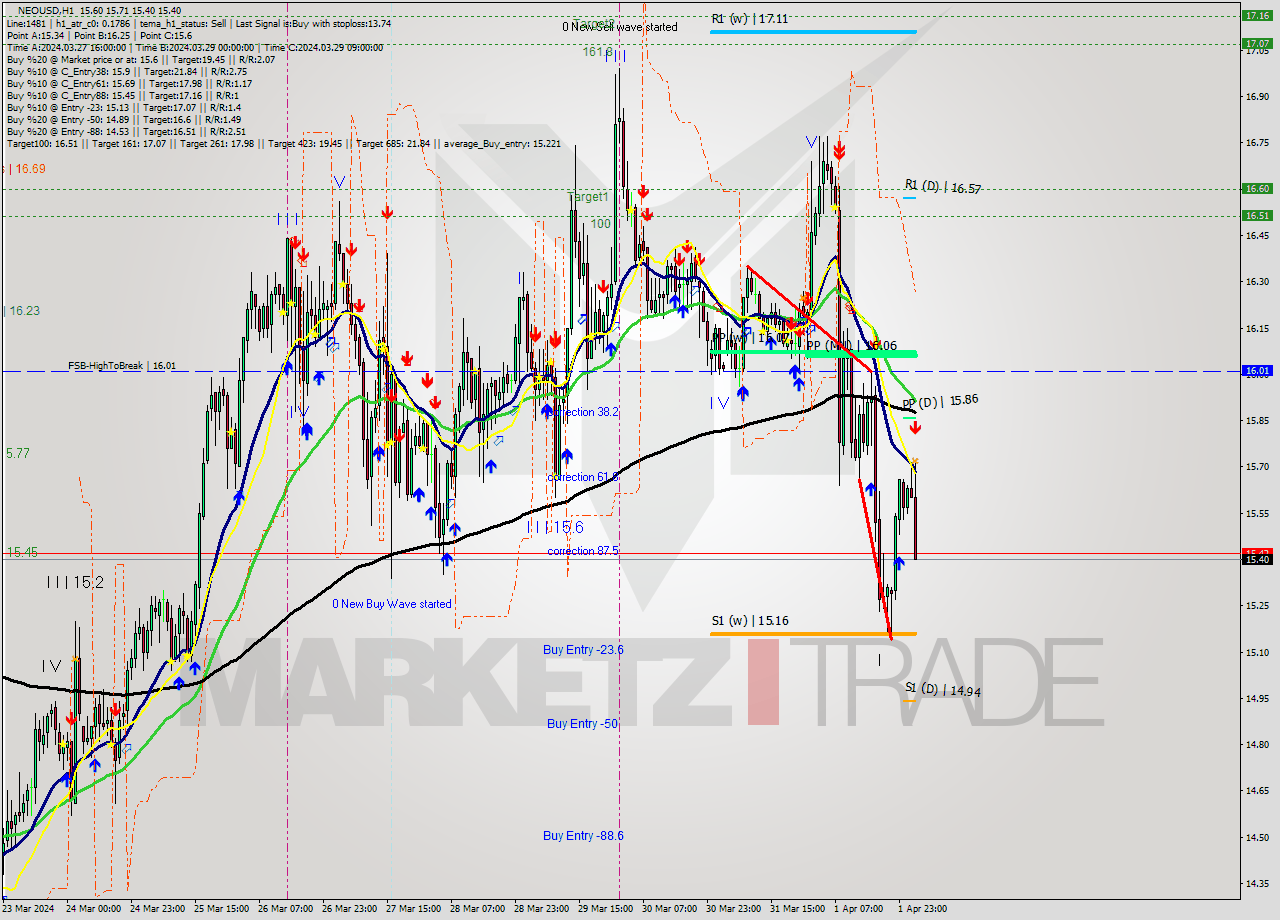The image size is (1280, 920).
Task: Click the '26 Mar 07:00' time axis label
Action: [x=286, y=909]
